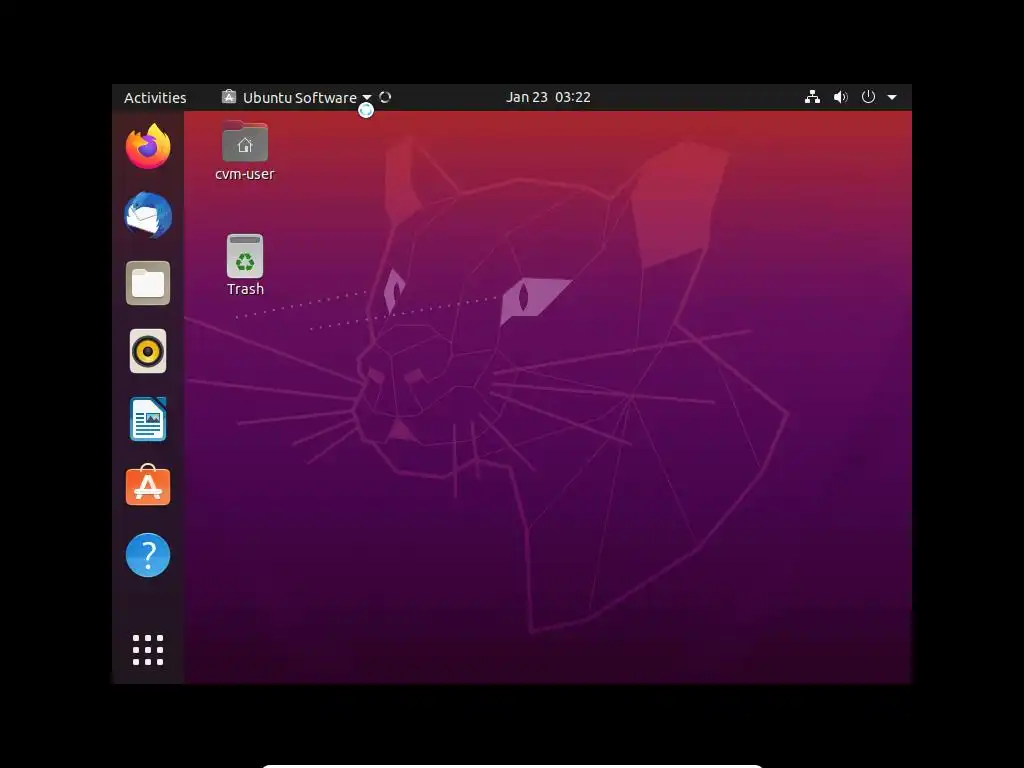The image size is (1024, 768).
Task: Select the cvm-user home folder icon
Action: point(245,150)
